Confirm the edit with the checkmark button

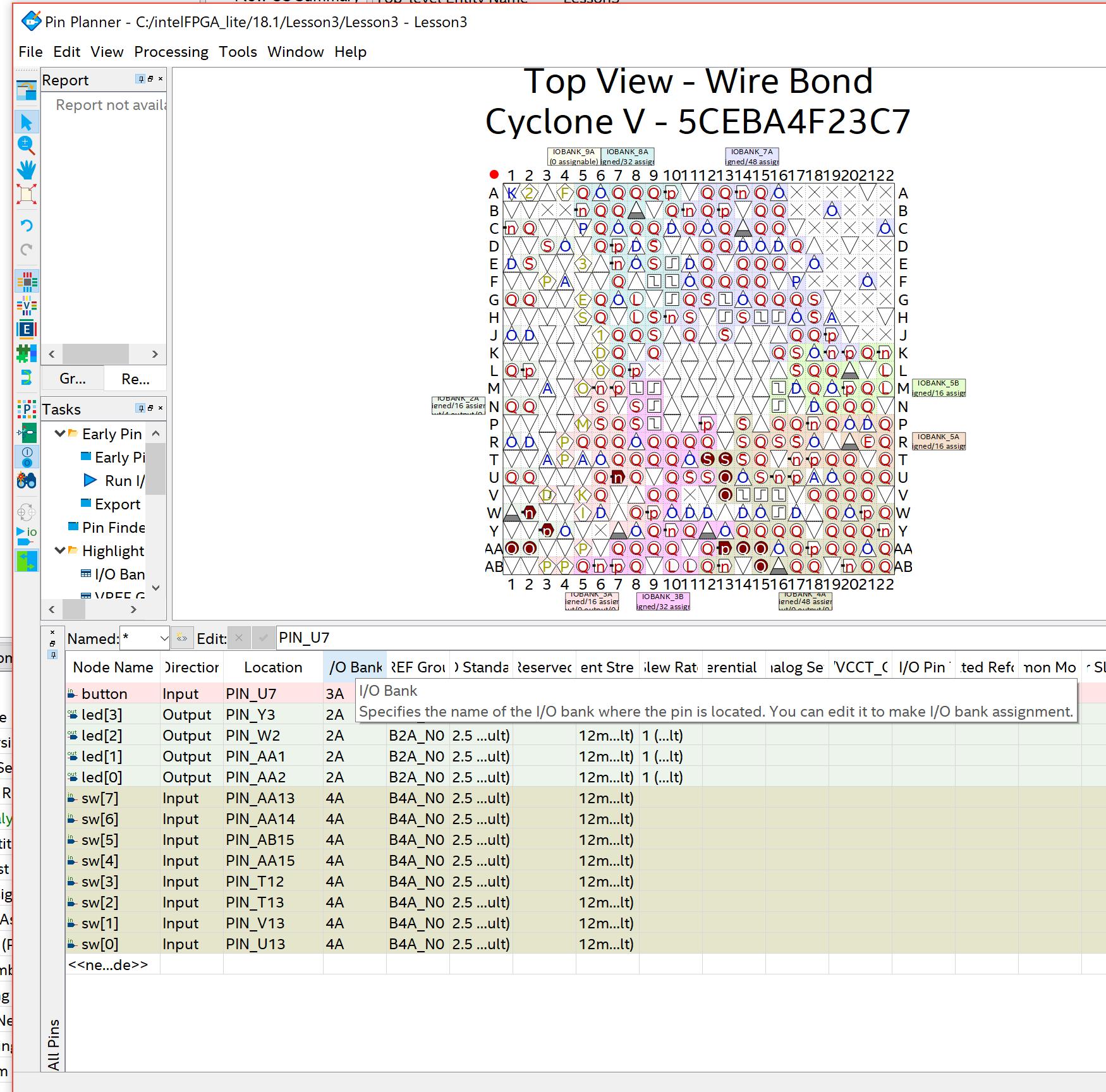[x=263, y=638]
